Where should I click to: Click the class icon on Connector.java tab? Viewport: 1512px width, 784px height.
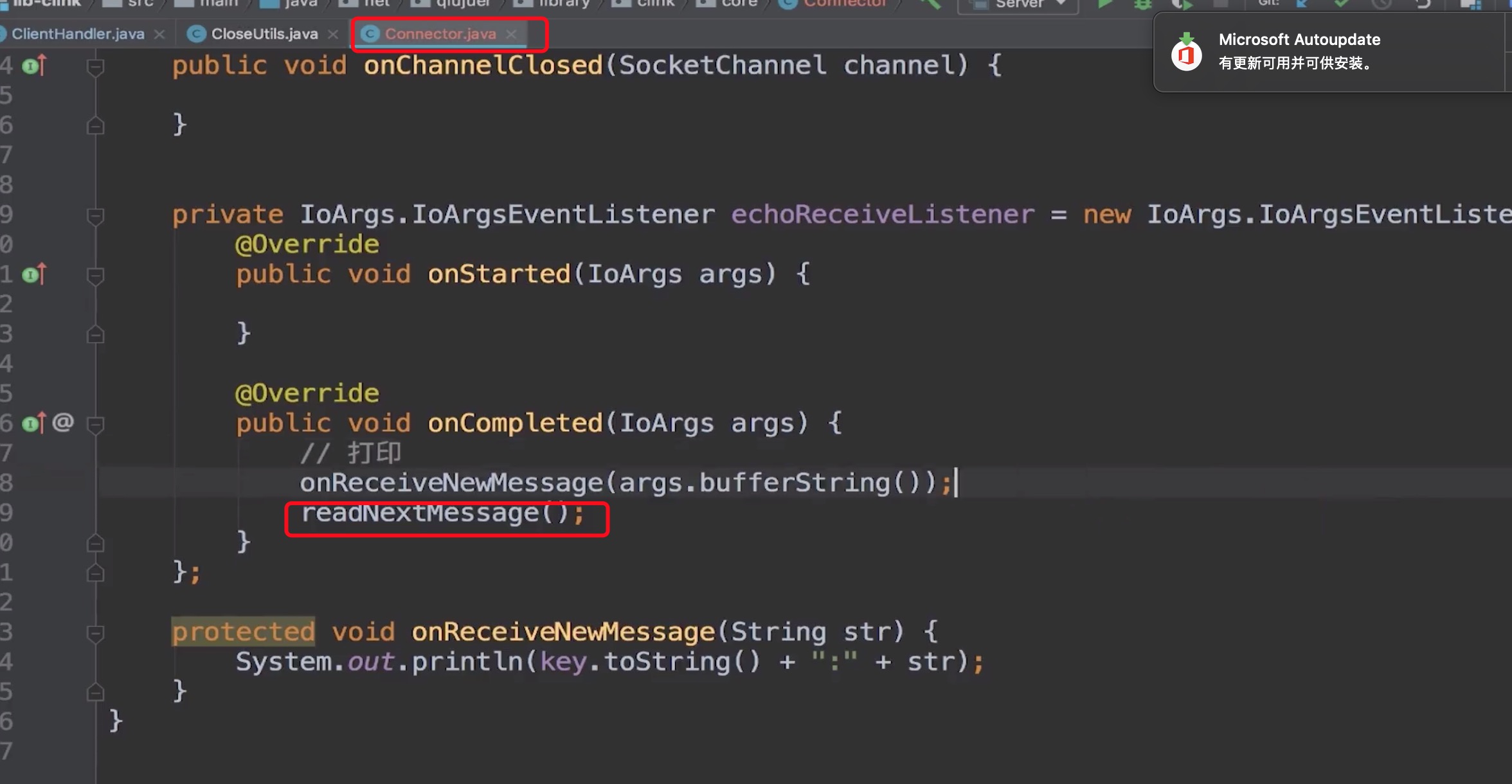tap(370, 34)
